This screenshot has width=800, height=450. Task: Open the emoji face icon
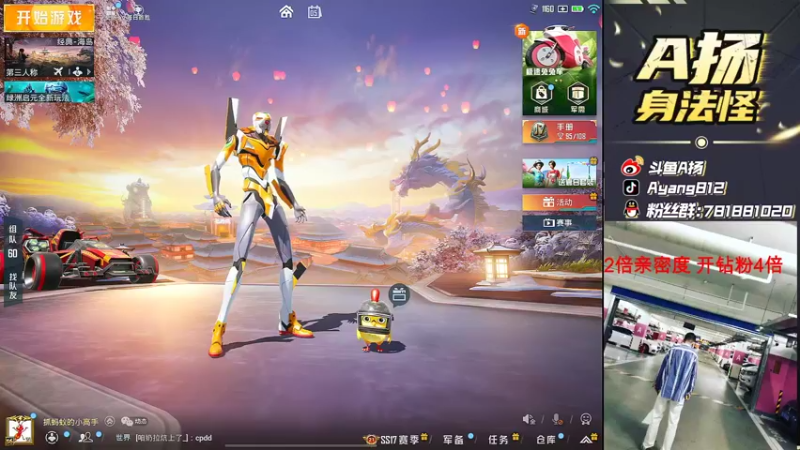tap(586, 419)
